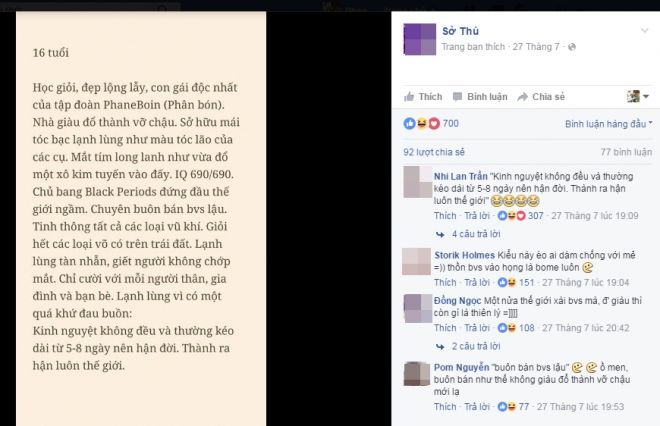Click Trả lời under Storik Holmes's comment
The height and width of the screenshot is (426, 660).
[477, 282]
